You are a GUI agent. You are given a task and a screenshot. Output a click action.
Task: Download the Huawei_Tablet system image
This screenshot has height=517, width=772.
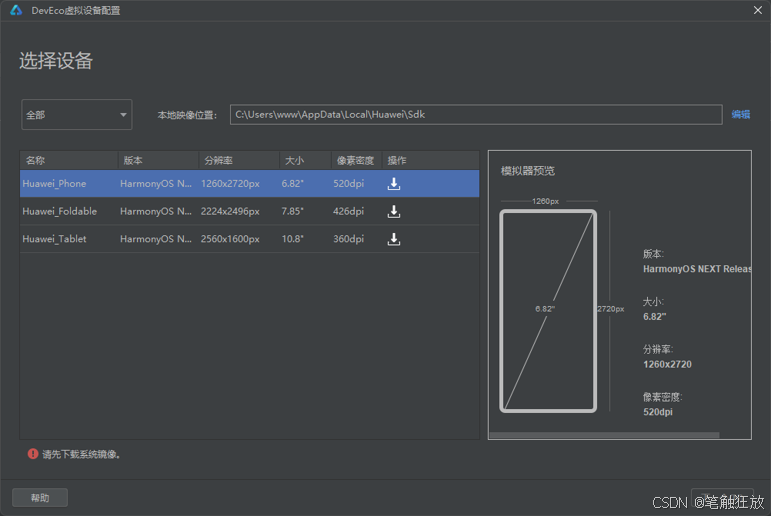tap(393, 239)
